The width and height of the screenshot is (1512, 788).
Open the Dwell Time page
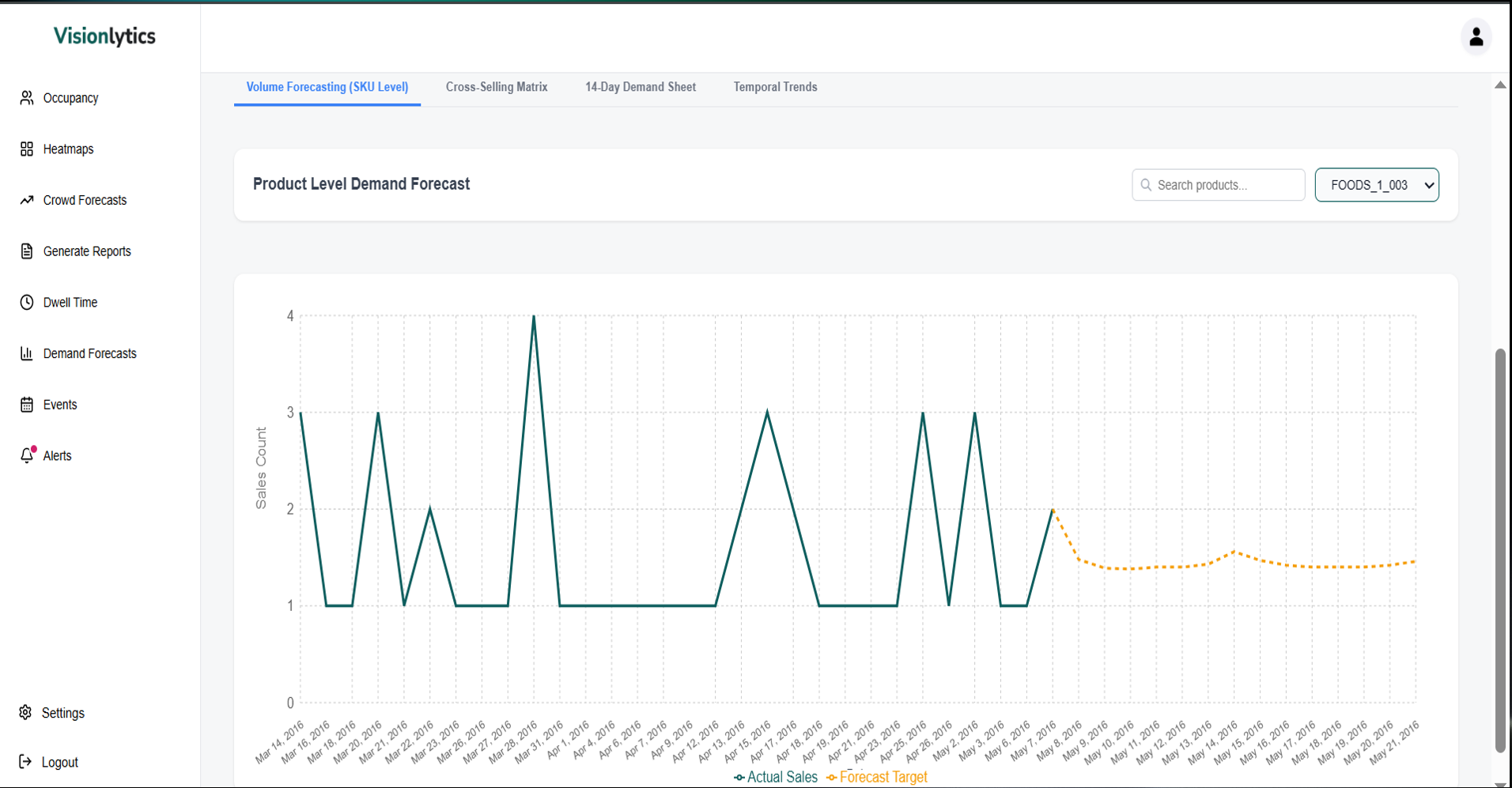coord(70,302)
